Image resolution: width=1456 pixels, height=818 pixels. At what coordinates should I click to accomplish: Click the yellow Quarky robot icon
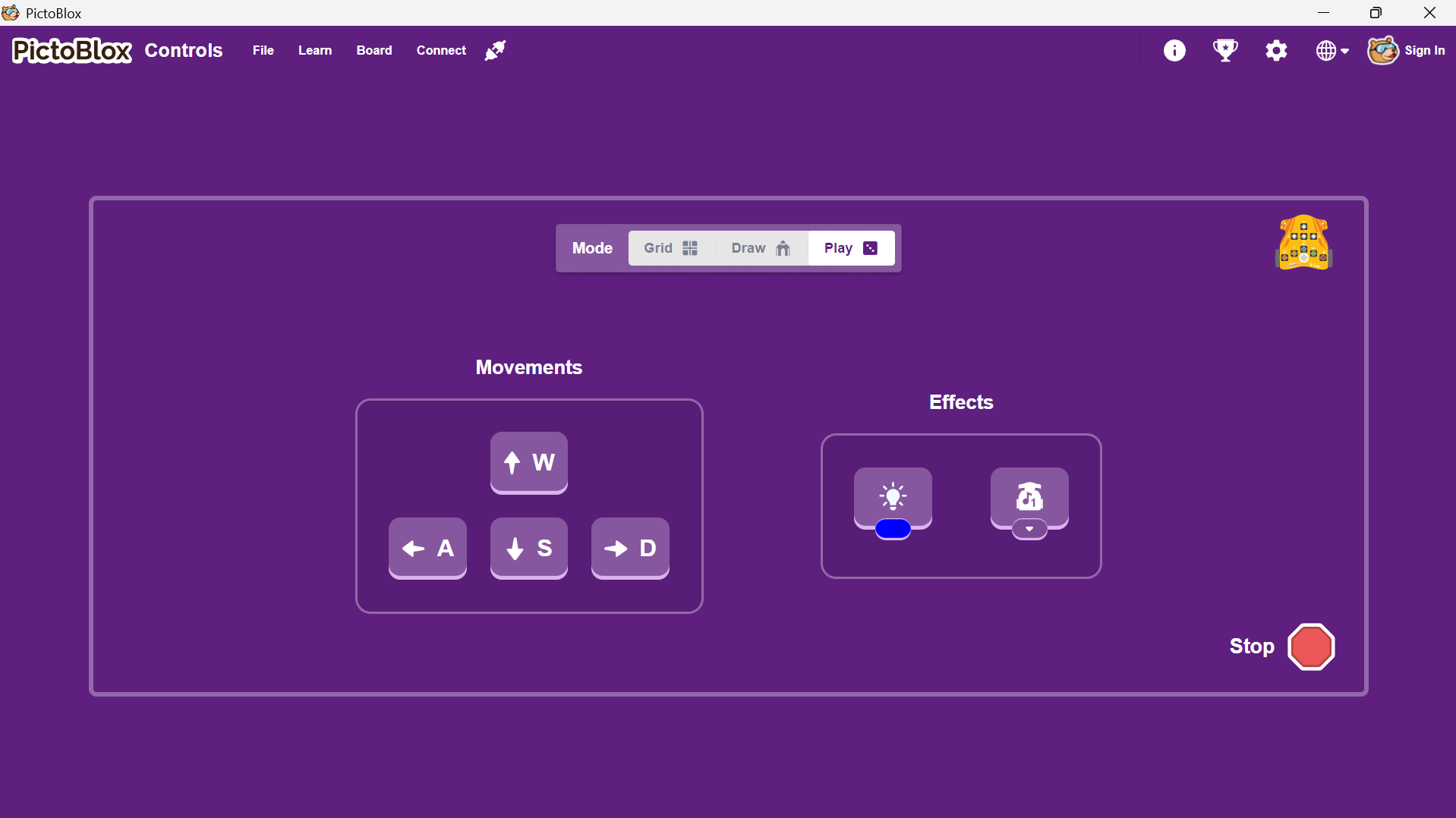pos(1303,243)
